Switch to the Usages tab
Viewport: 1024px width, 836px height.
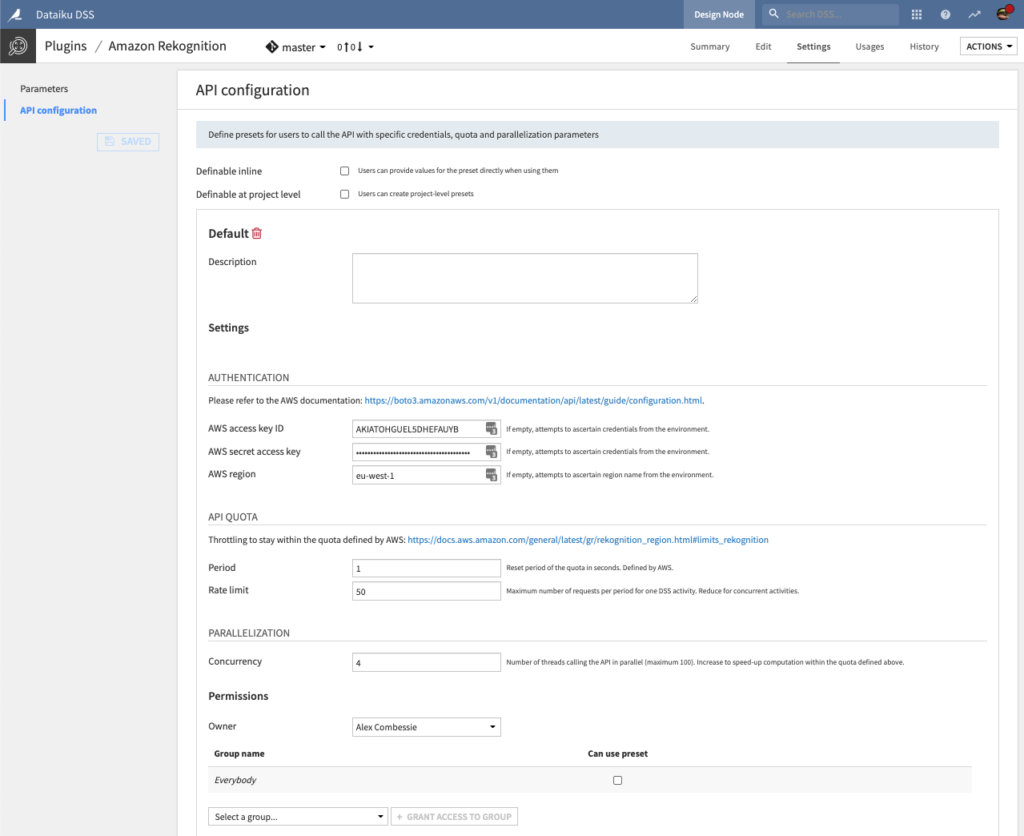coord(869,47)
